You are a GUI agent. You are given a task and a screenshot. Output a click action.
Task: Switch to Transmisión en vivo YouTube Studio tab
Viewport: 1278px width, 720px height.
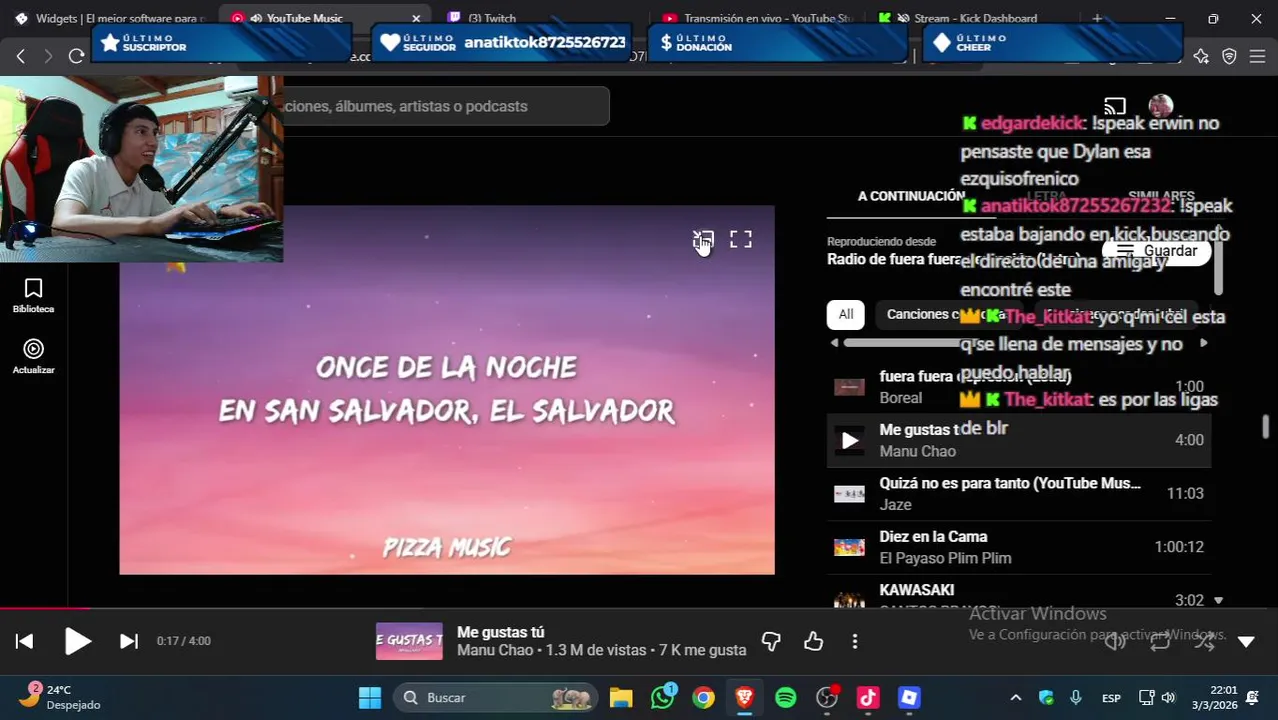coord(756,18)
